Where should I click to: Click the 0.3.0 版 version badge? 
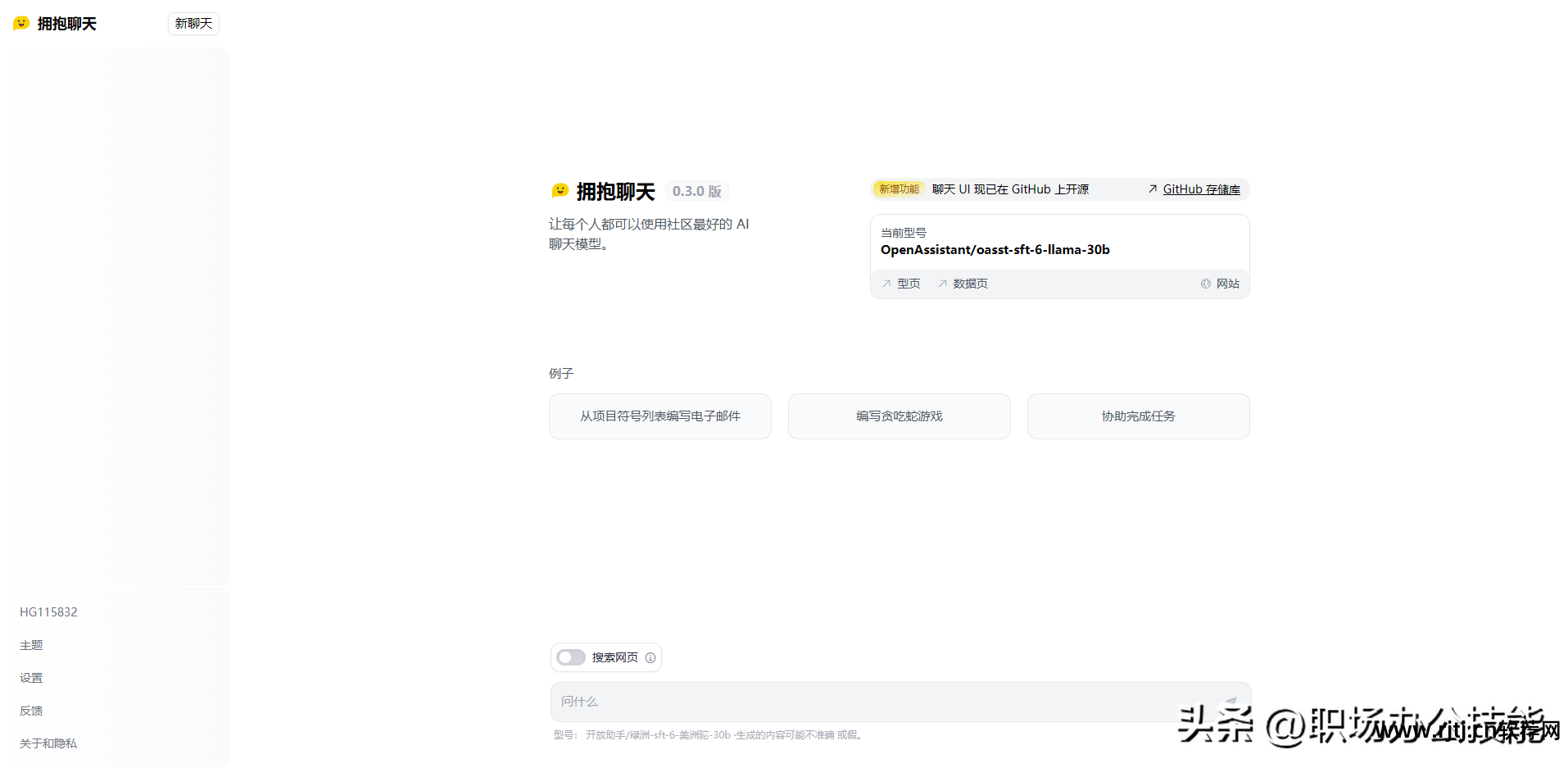[696, 191]
